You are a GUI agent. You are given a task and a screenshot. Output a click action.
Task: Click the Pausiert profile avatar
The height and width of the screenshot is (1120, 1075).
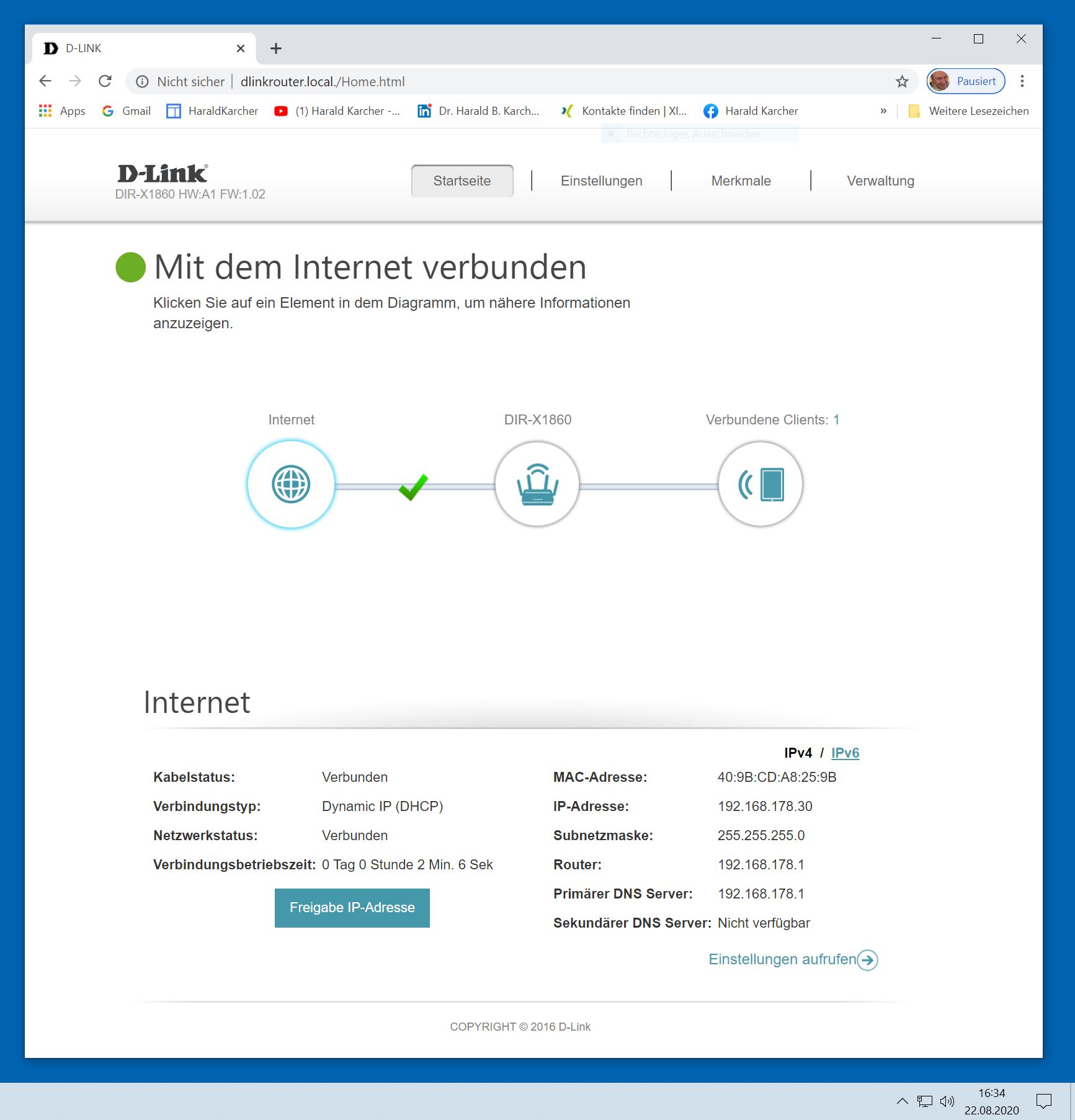[966, 81]
